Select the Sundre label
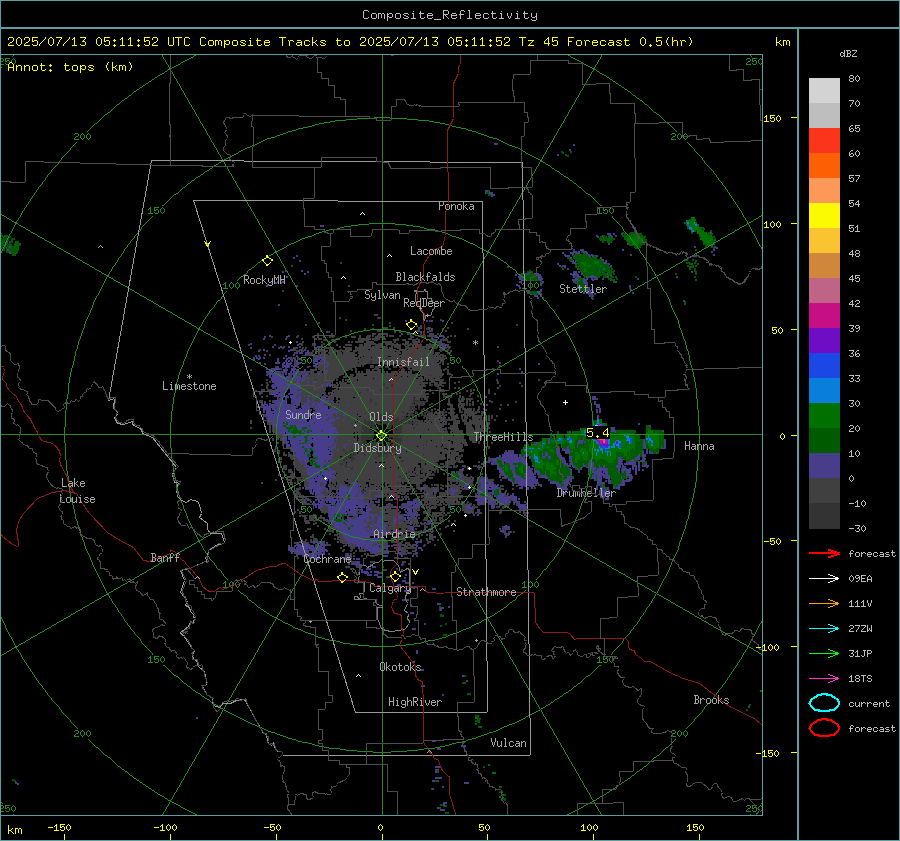The width and height of the screenshot is (900, 841). (x=303, y=414)
